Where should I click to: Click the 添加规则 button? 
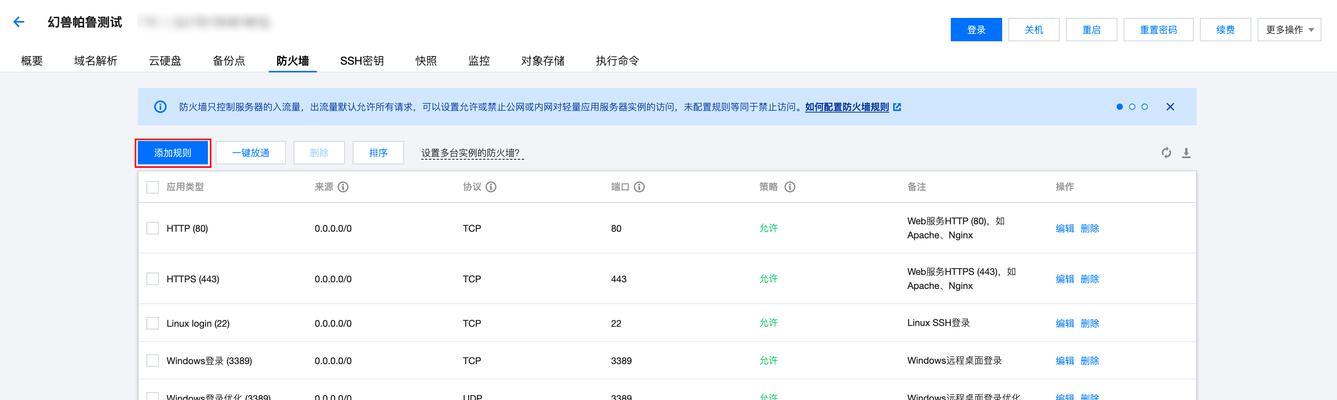click(173, 153)
